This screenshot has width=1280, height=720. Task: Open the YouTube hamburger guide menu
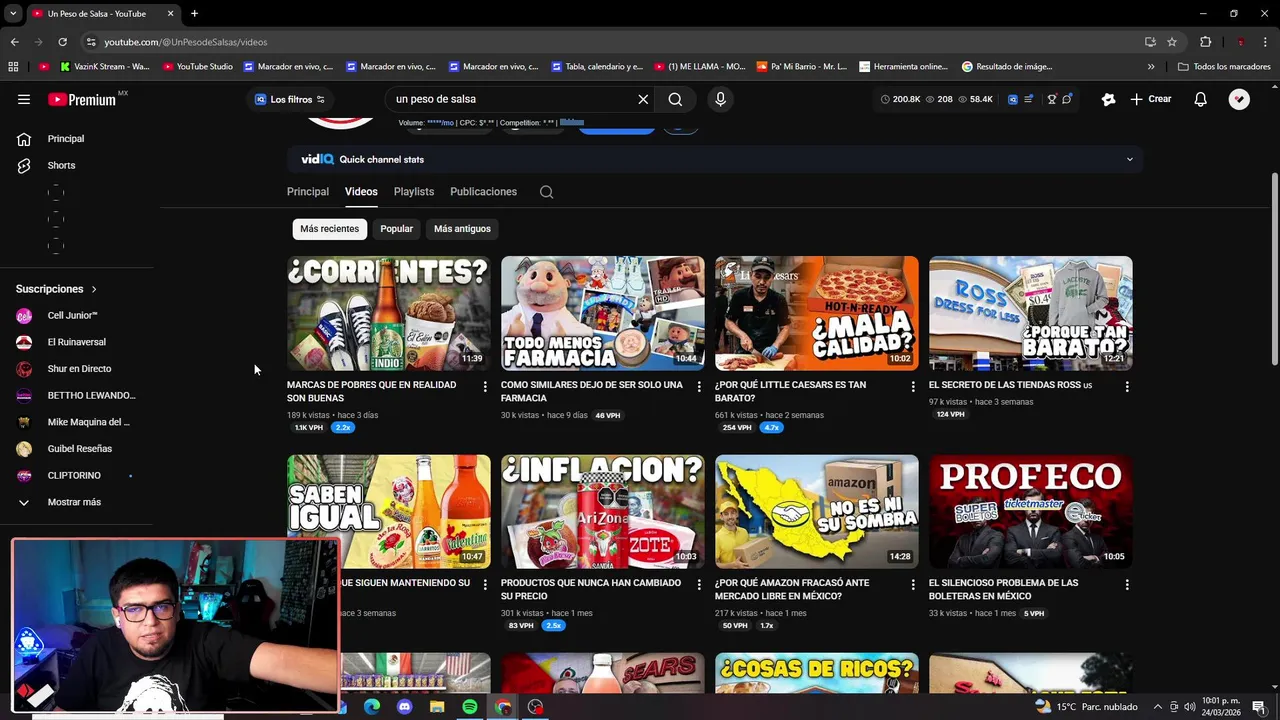(24, 99)
